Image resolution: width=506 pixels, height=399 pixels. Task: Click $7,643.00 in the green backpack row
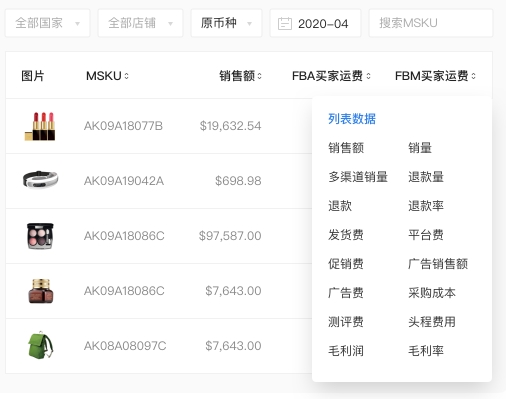(x=233, y=346)
